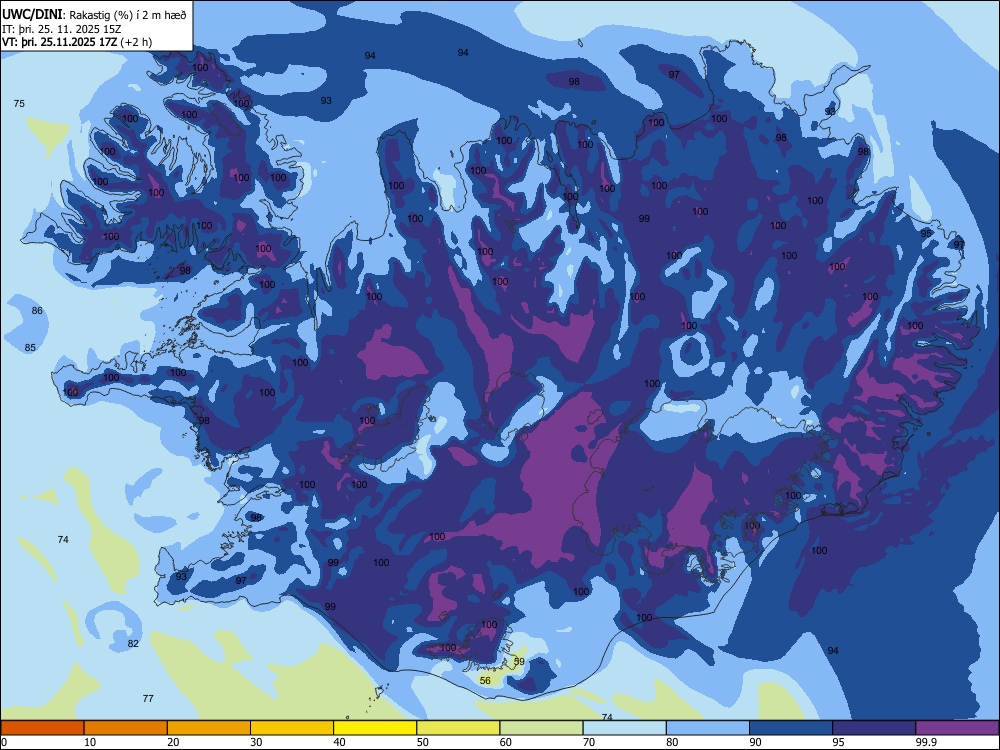
Task: Select the 95–99.9 dark indigo legend swatch
Action: pyautogui.click(x=874, y=728)
